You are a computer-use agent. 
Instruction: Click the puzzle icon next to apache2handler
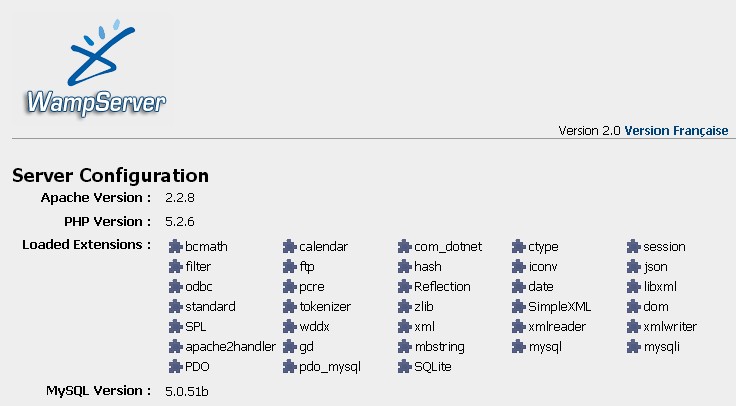(176, 347)
